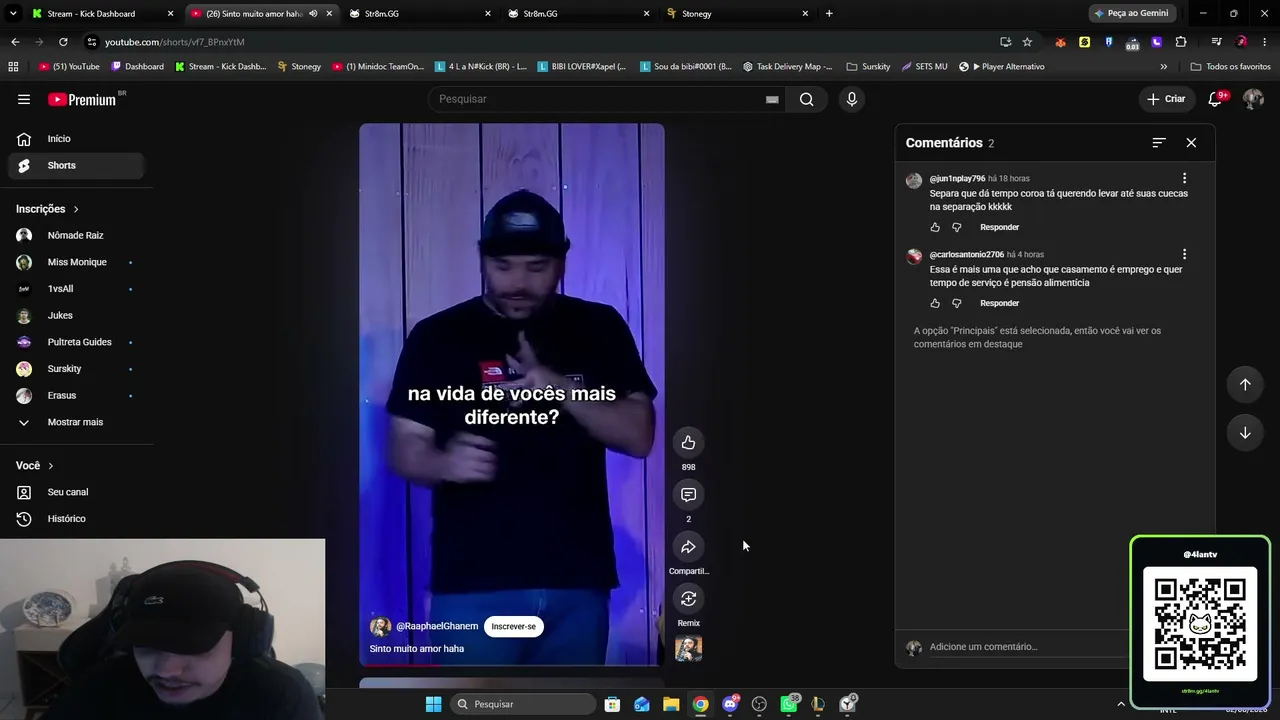This screenshot has height=720, width=1280.
Task: Remix this Short
Action: tap(688, 599)
